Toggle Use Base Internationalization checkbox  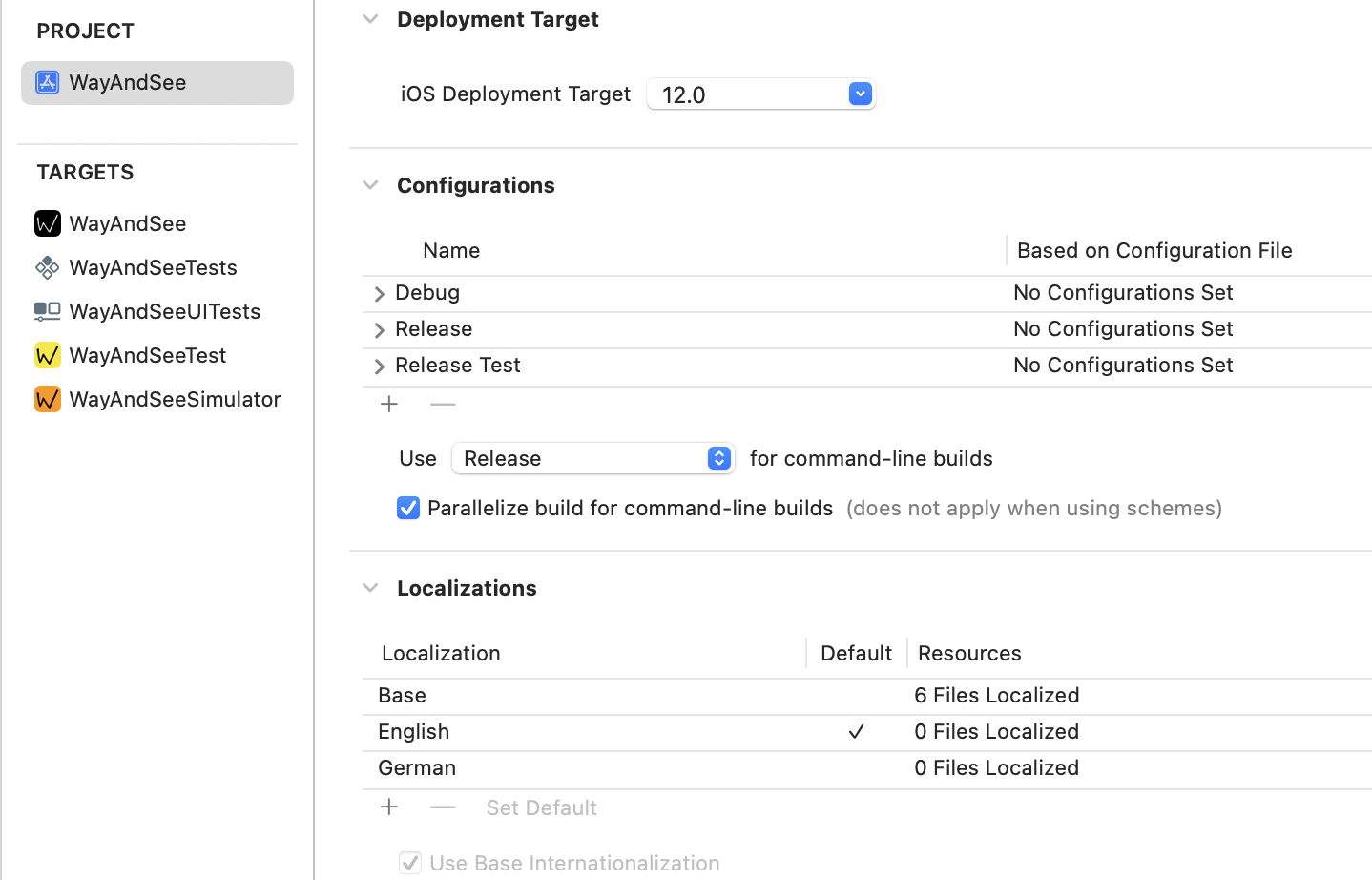(x=410, y=863)
